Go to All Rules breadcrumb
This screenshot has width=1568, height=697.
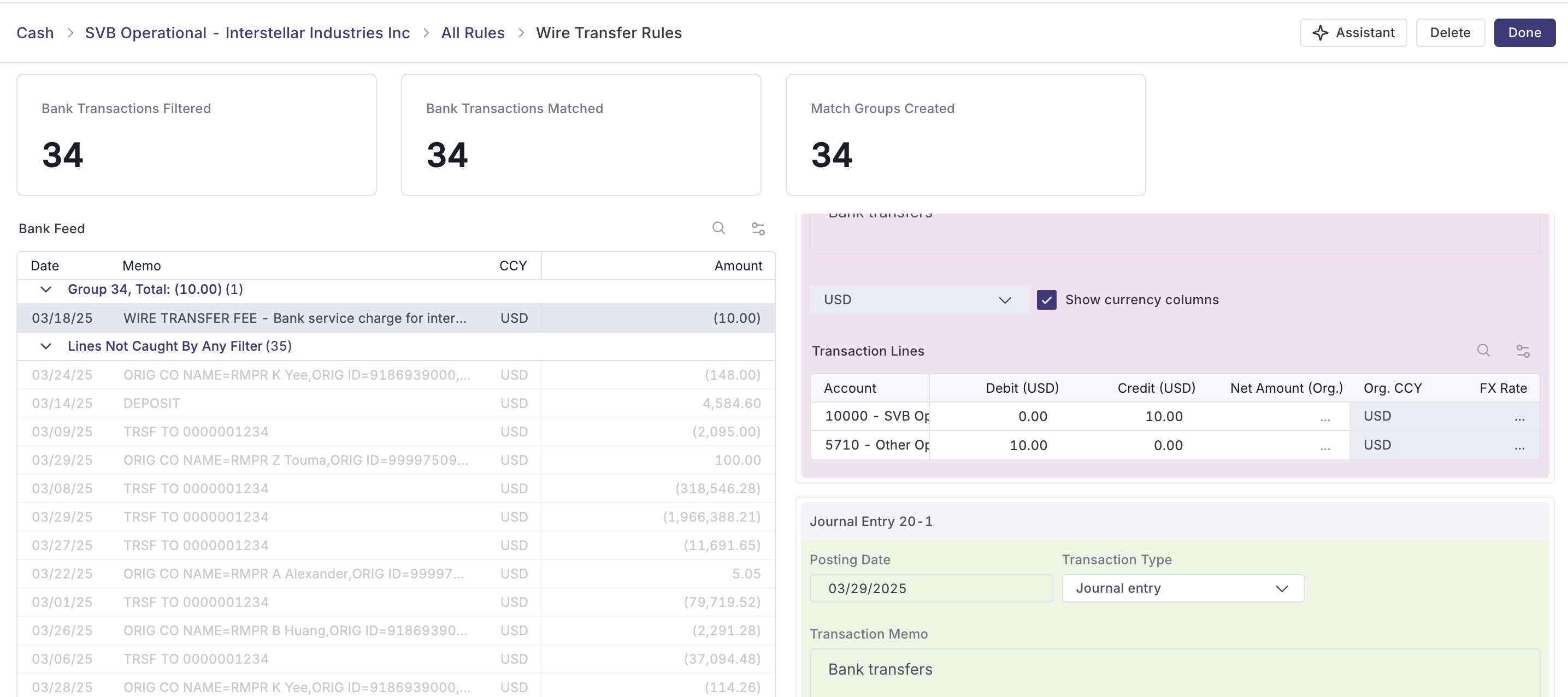[x=473, y=33]
